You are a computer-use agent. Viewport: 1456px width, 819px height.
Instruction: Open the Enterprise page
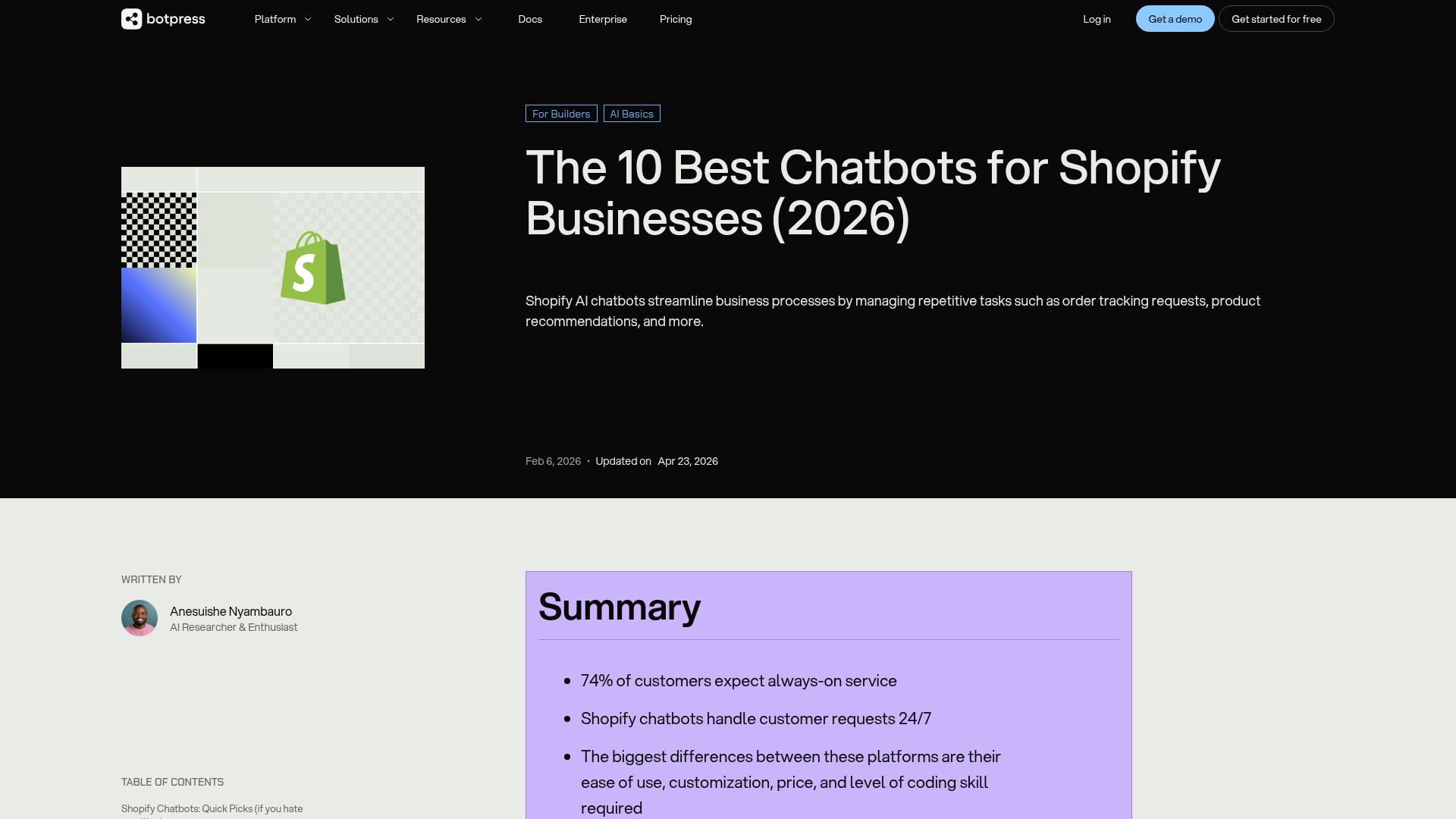click(603, 19)
